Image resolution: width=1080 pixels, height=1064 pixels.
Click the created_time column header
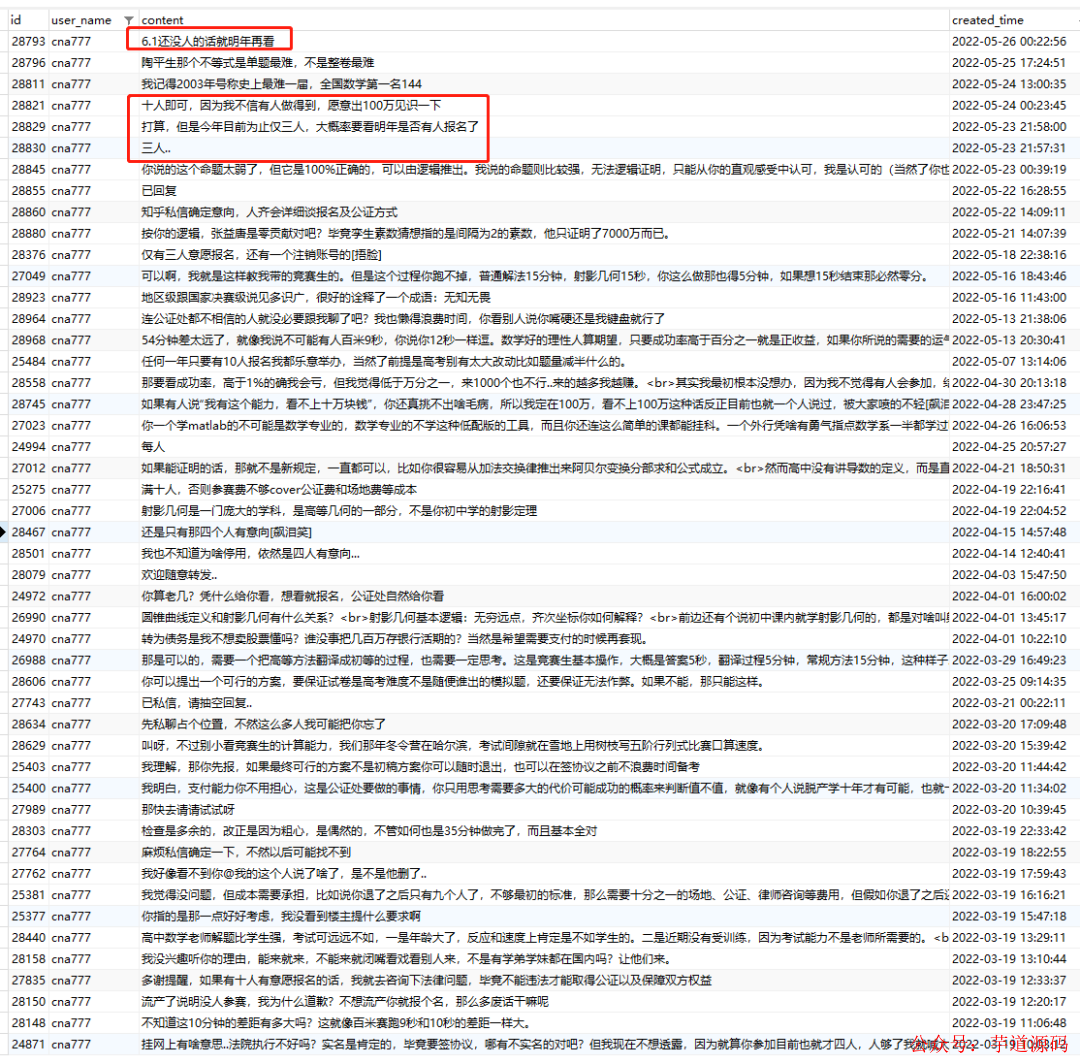(988, 20)
